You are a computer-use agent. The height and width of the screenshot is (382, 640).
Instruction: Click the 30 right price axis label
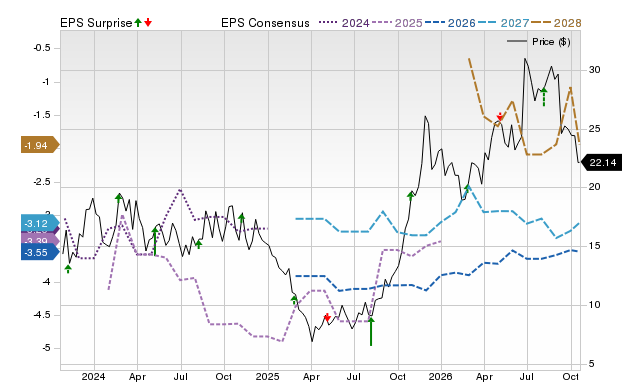click(x=595, y=70)
